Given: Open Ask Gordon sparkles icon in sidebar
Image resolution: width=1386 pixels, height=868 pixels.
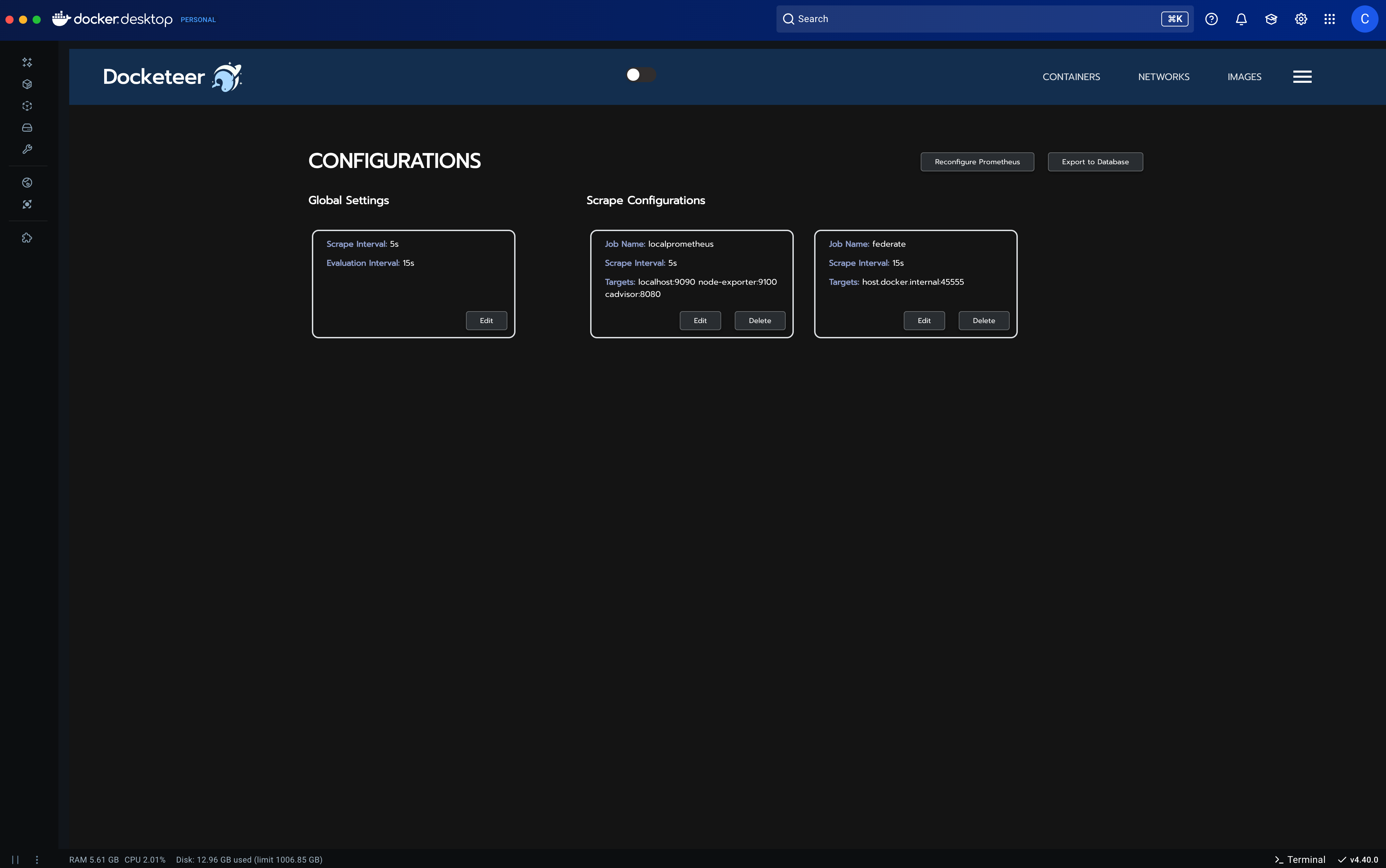Looking at the screenshot, I should click(27, 62).
